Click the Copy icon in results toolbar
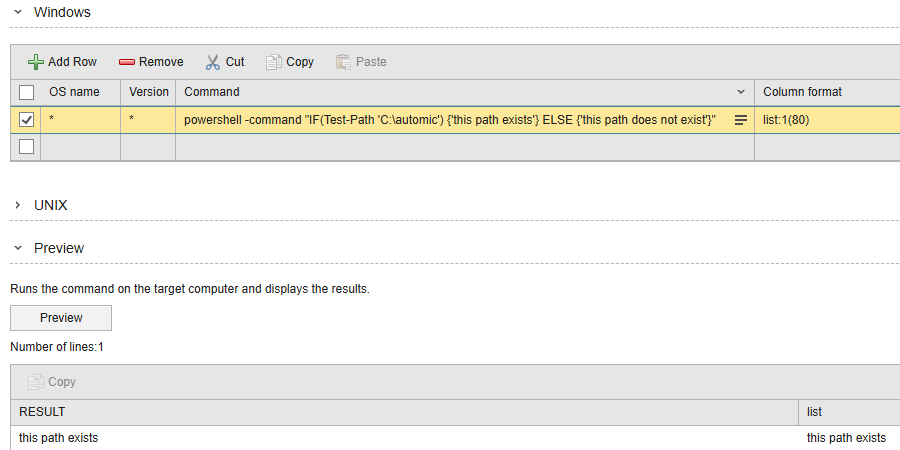900x450 pixels. tap(36, 382)
